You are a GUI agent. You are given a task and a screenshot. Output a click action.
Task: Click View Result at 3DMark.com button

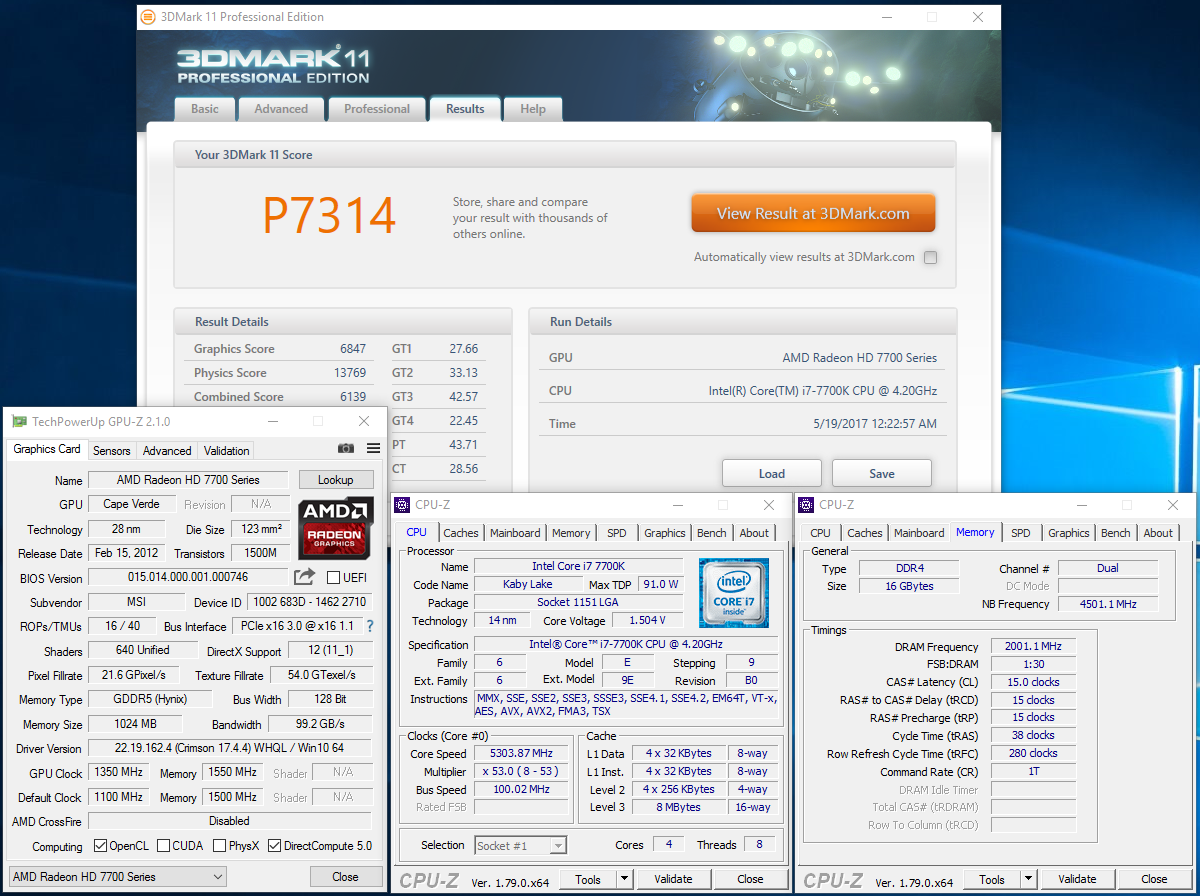tap(813, 214)
